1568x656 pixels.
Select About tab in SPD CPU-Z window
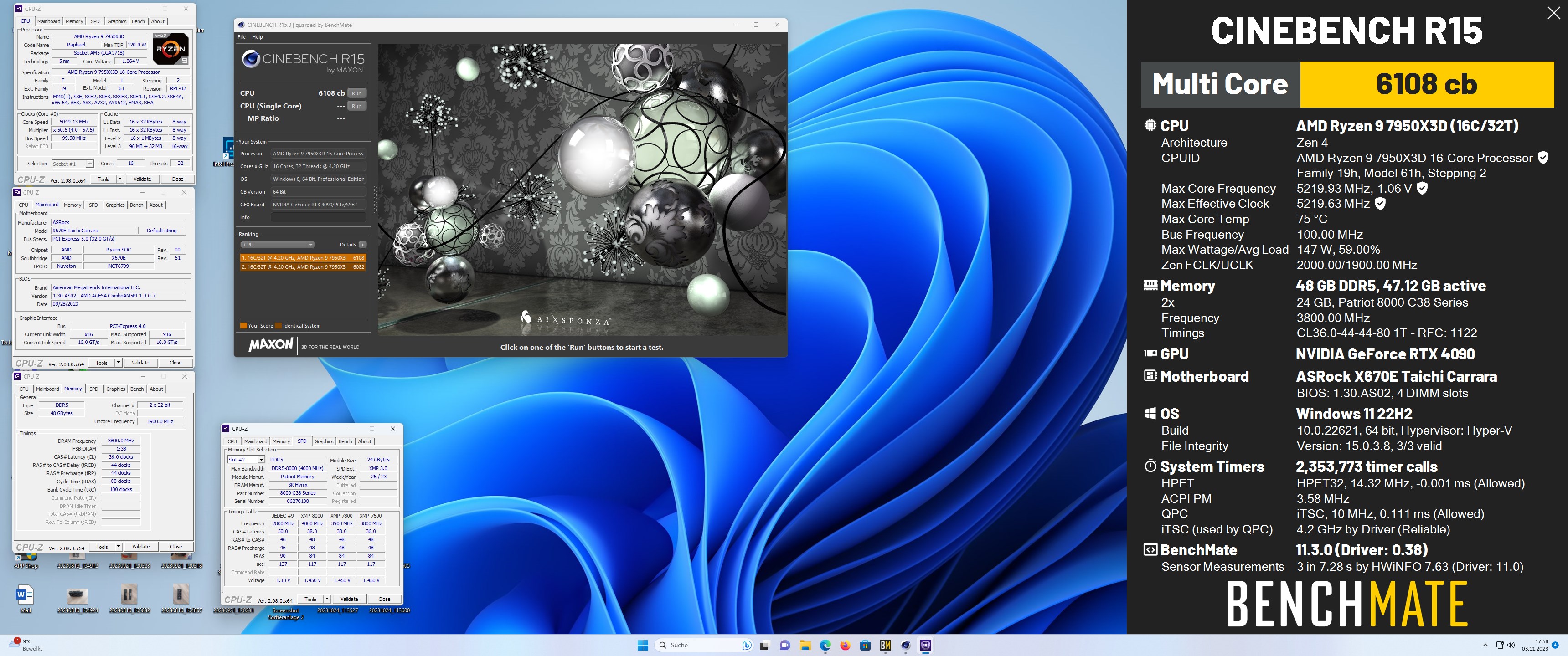[365, 441]
